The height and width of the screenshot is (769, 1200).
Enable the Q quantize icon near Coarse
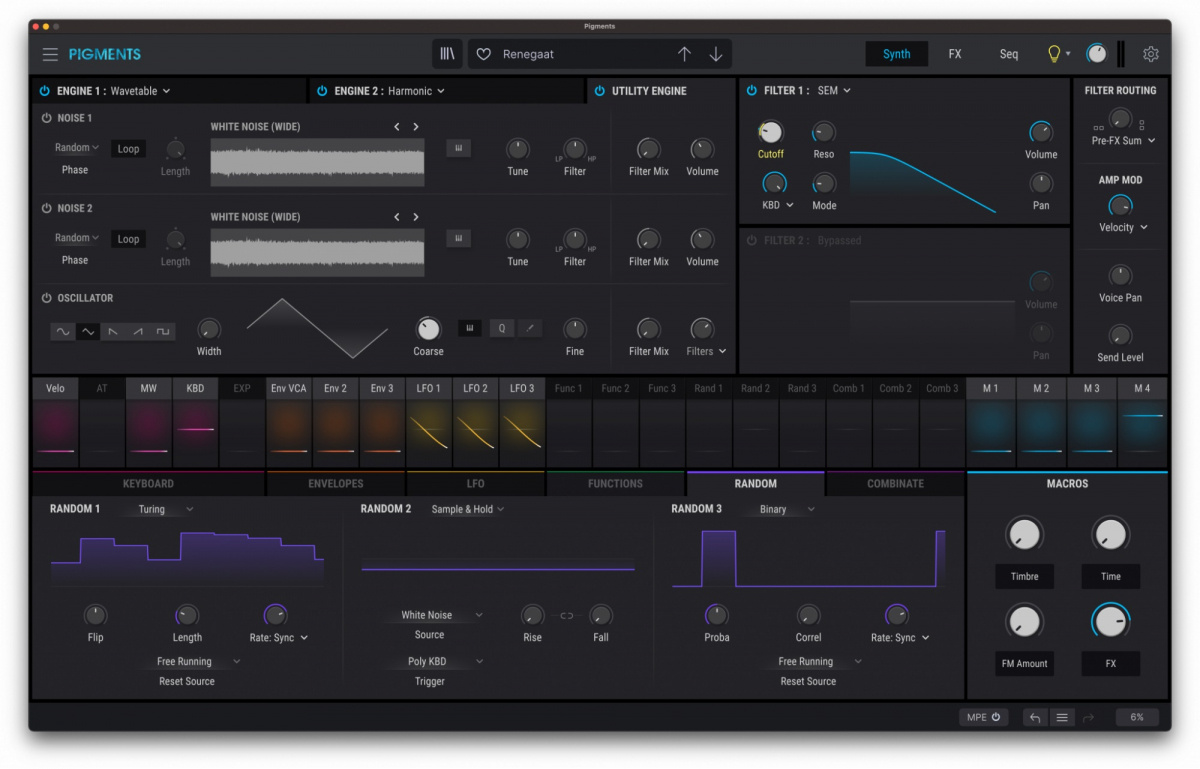coord(501,328)
